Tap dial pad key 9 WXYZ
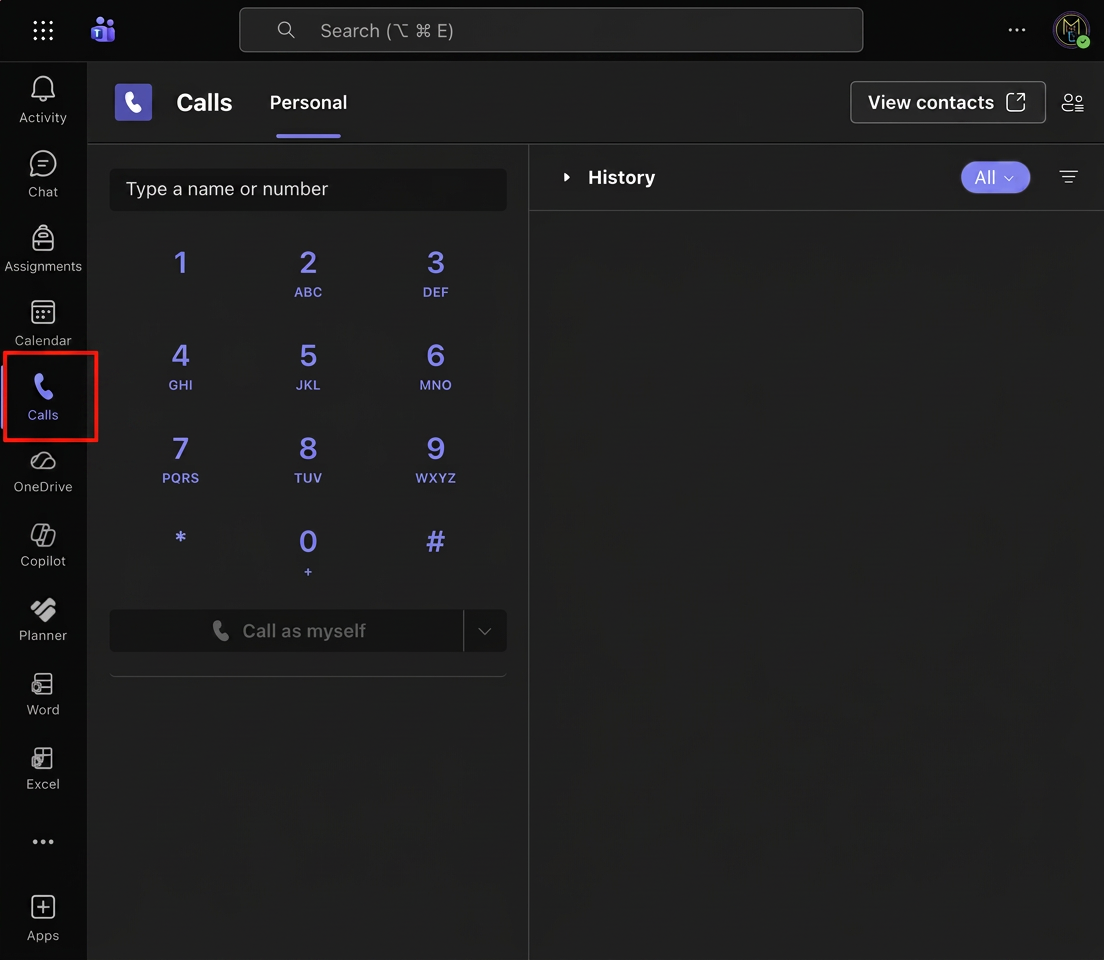The height and width of the screenshot is (960, 1104). (x=436, y=459)
